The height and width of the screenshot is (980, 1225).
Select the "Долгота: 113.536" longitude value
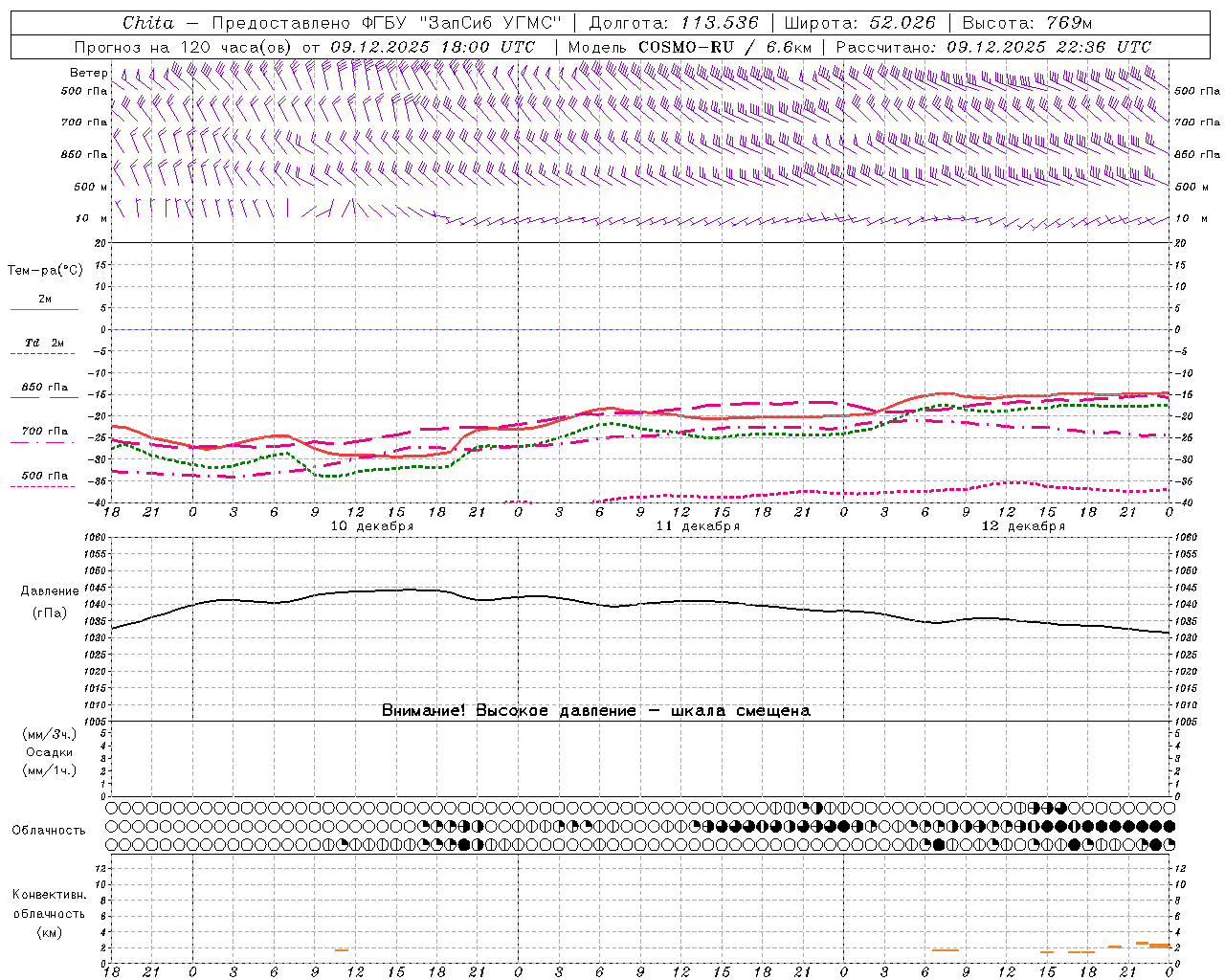(x=674, y=23)
